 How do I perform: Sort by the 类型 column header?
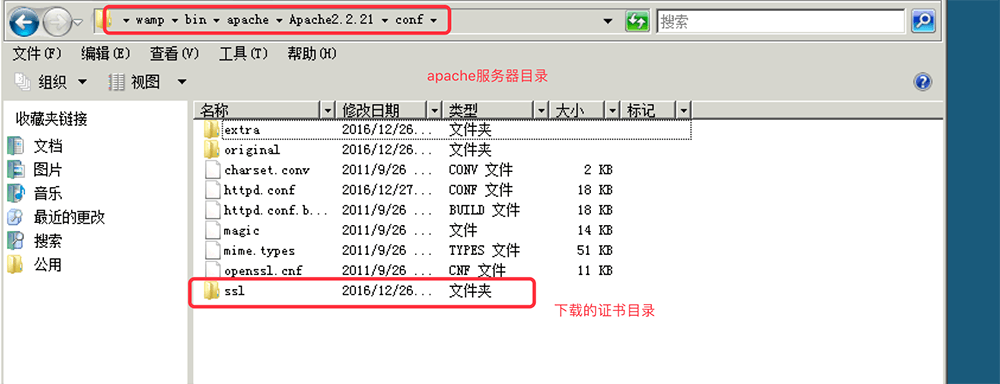click(x=489, y=110)
